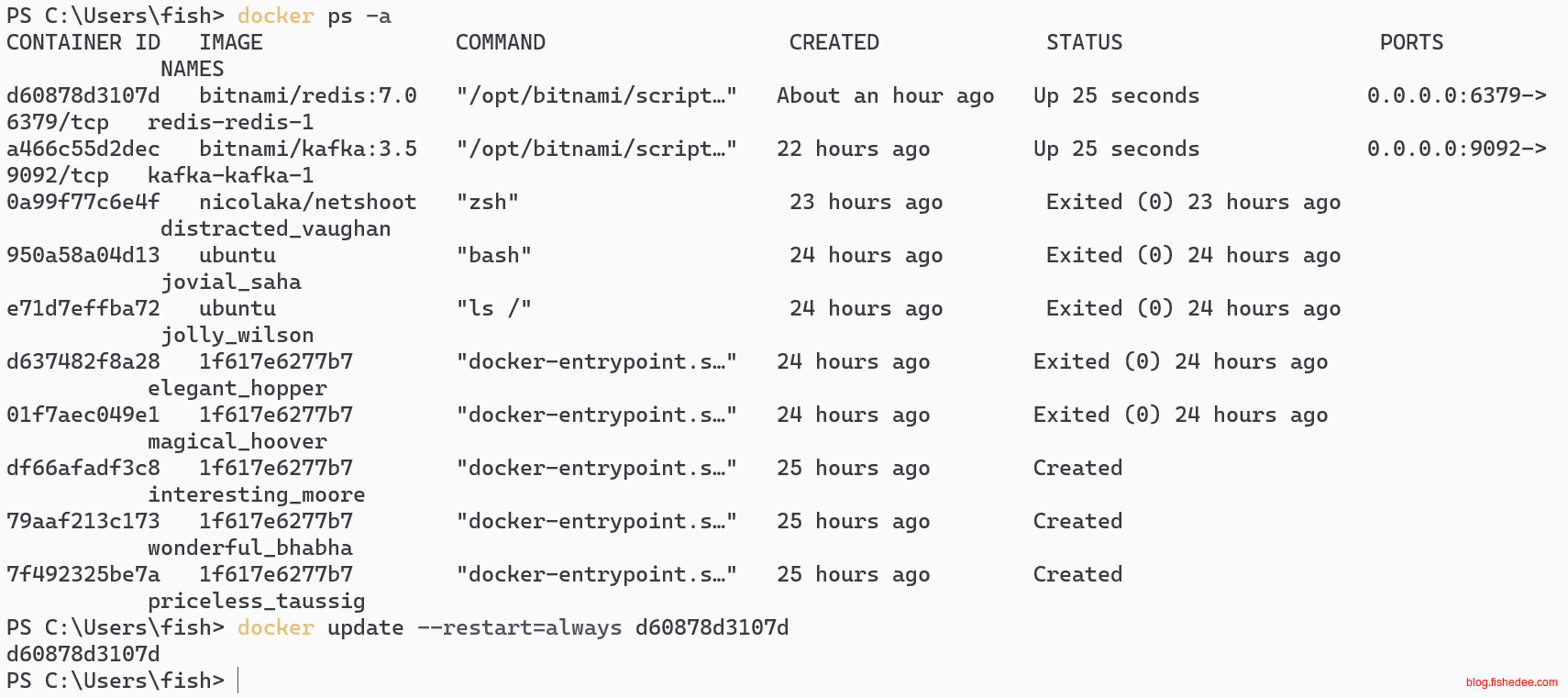Click the COMMAND column header
This screenshot has width=1568, height=698.
[500, 42]
